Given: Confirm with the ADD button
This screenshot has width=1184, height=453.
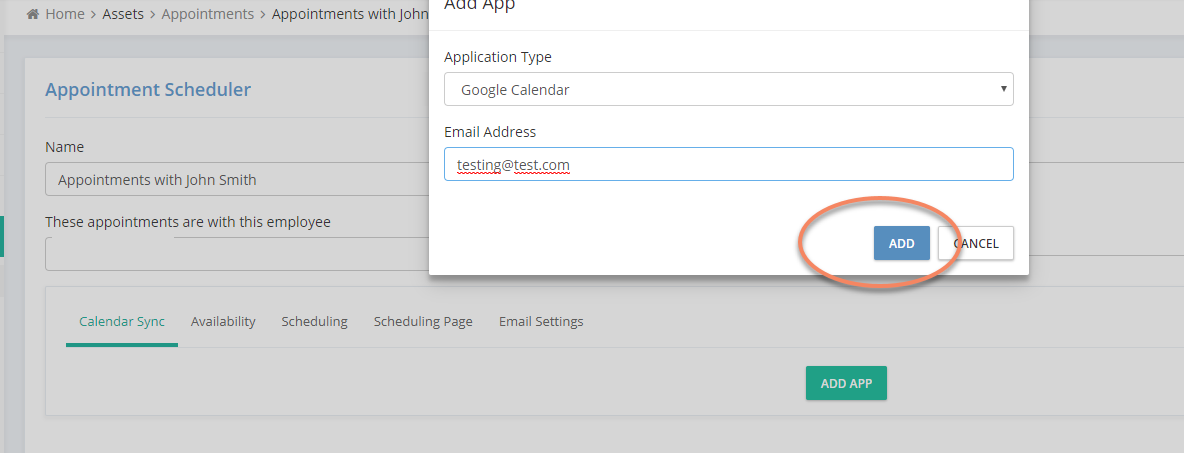Looking at the screenshot, I should tap(902, 243).
